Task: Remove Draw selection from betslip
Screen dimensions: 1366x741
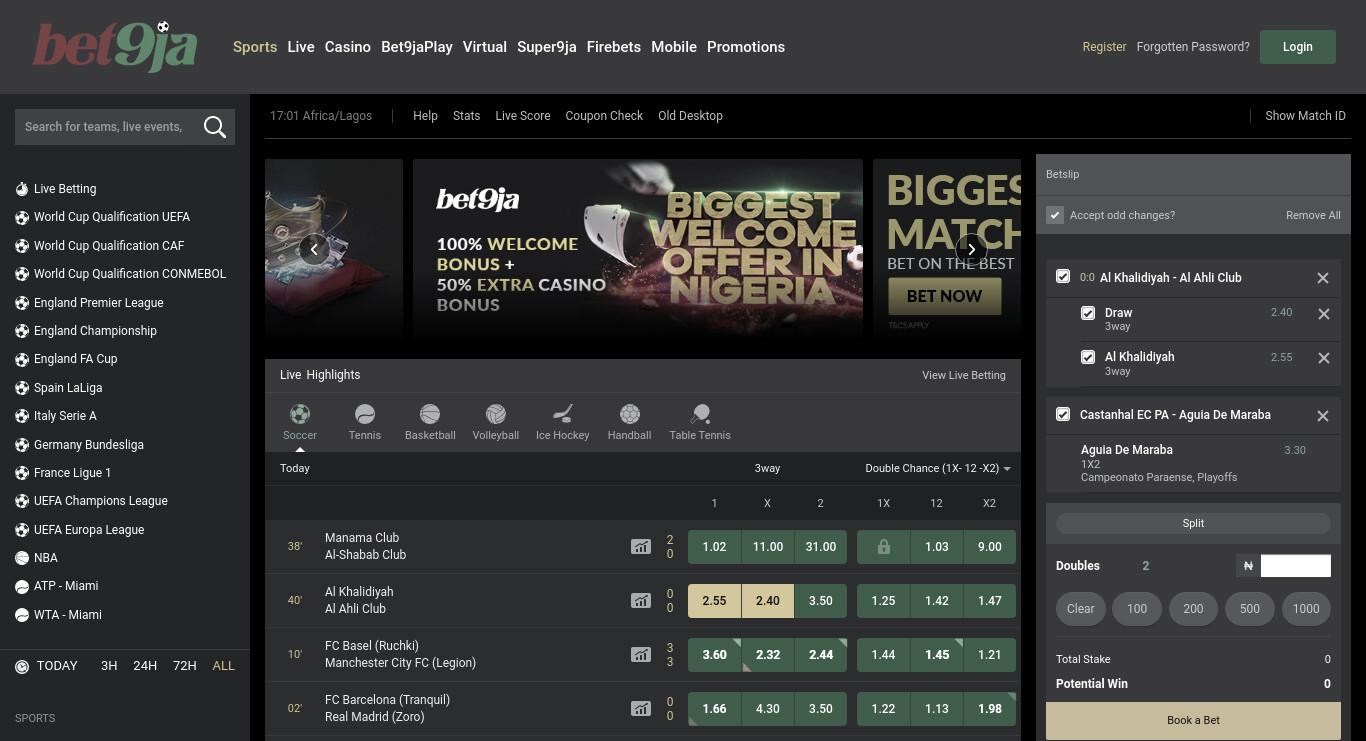Action: point(1323,314)
